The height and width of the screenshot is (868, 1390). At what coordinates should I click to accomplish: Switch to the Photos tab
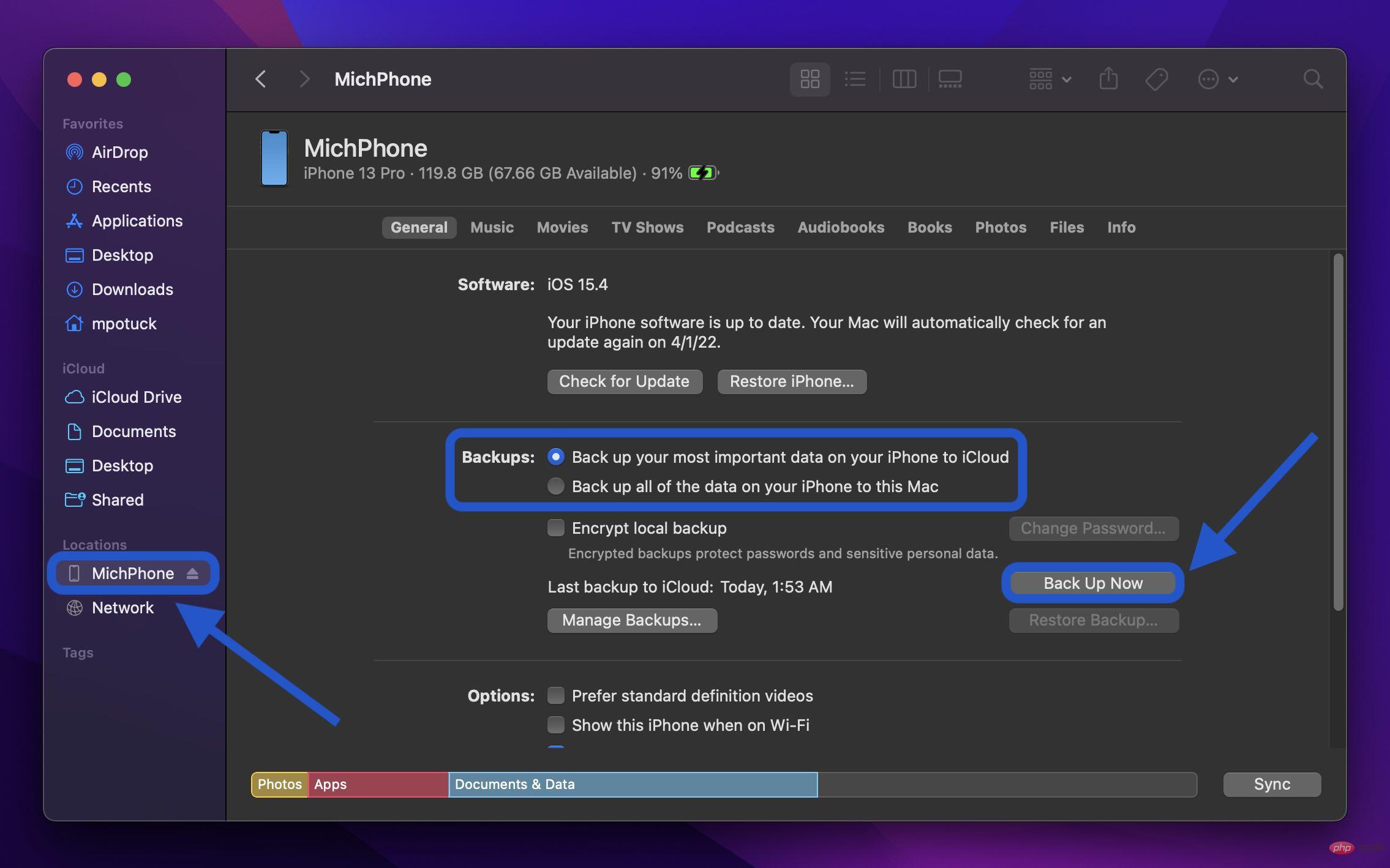[1001, 227]
